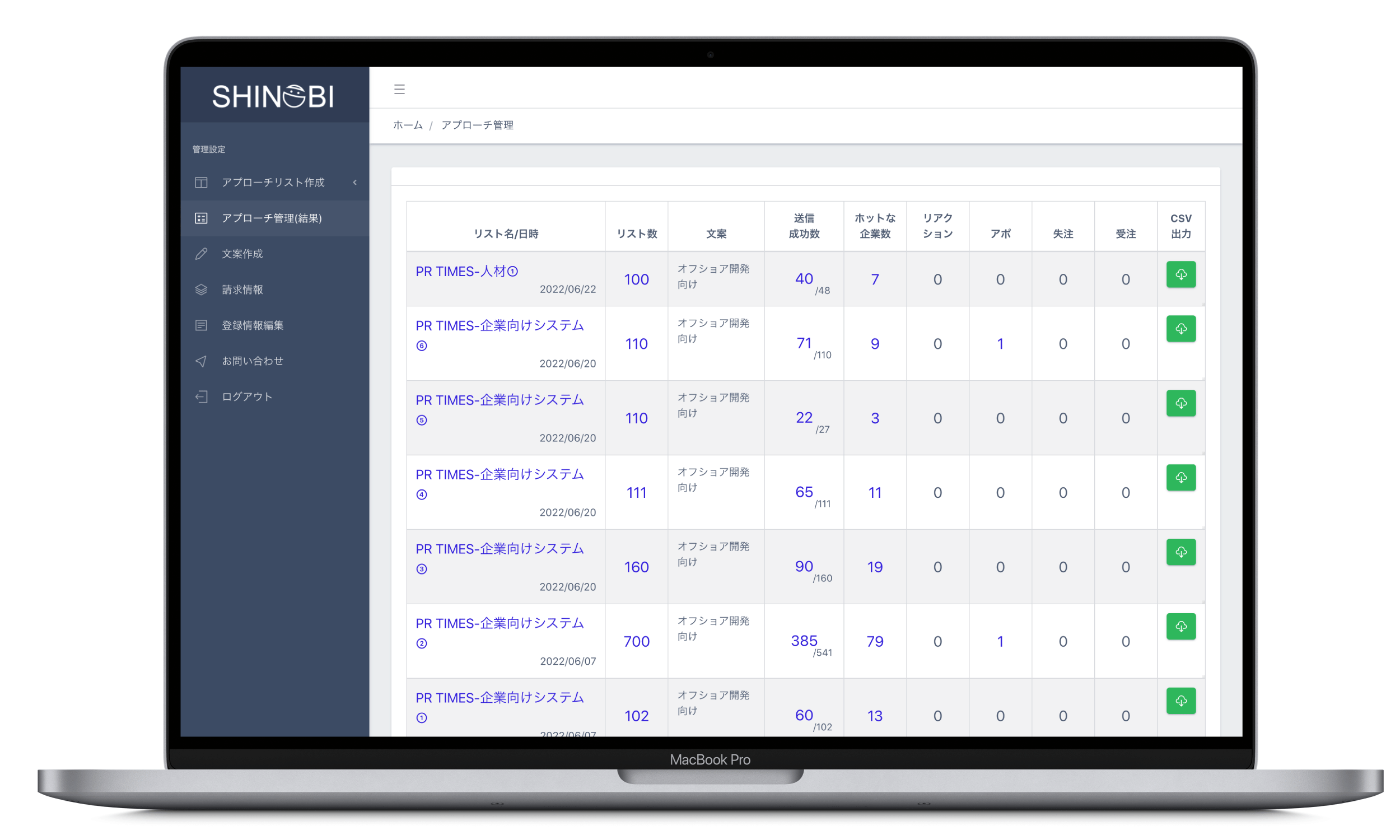Click send success count 65
The height and width of the screenshot is (840, 1400).
pyautogui.click(x=804, y=491)
